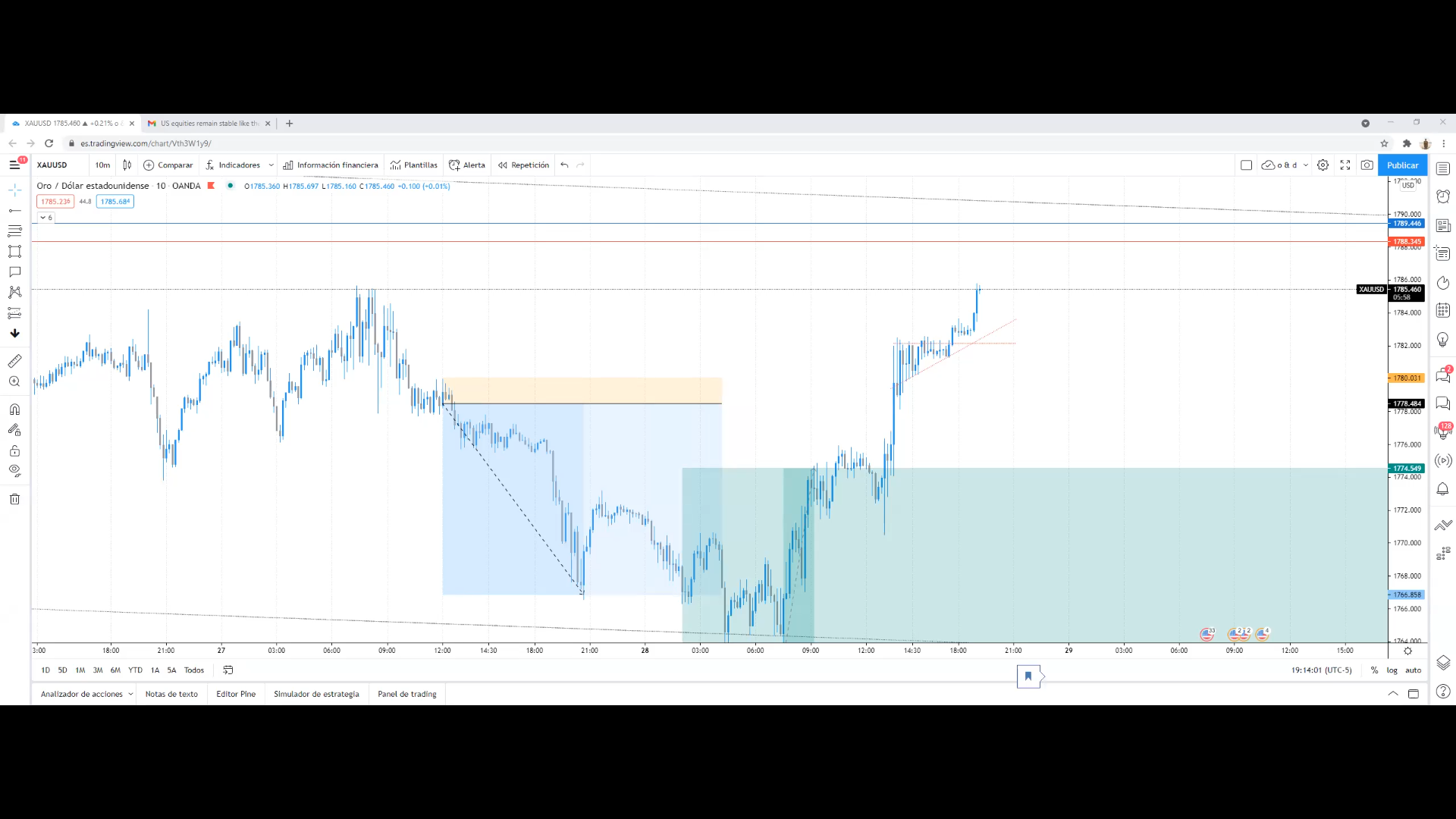Open the Simulador de estrategia tab
1456x819 pixels.
click(316, 694)
